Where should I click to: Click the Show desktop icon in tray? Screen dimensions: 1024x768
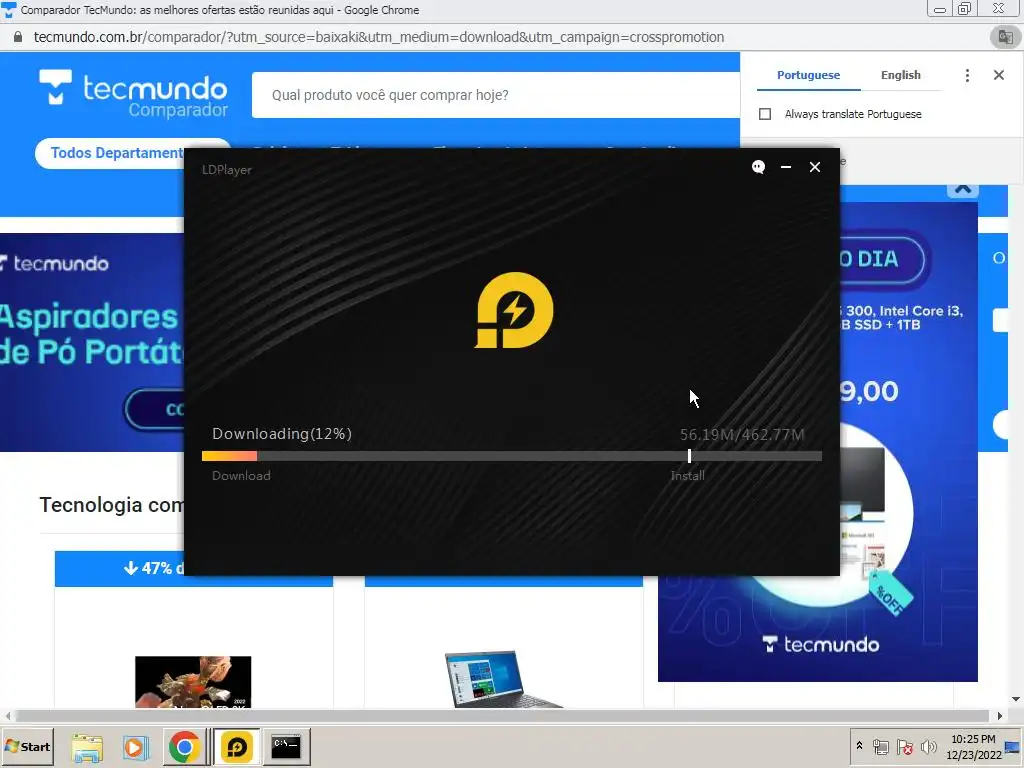point(1014,747)
